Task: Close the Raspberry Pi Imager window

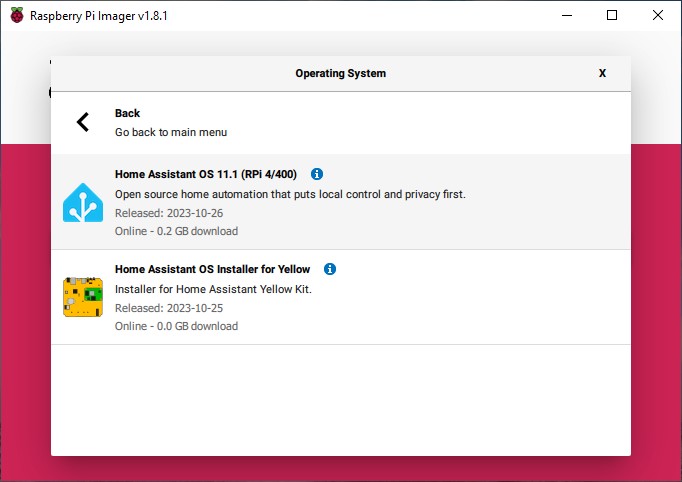Action: tap(658, 15)
